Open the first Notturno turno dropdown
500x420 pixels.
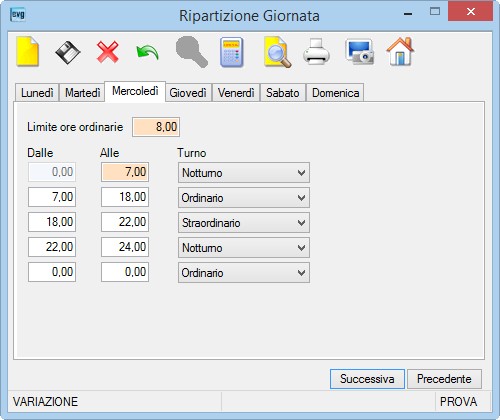point(244,173)
